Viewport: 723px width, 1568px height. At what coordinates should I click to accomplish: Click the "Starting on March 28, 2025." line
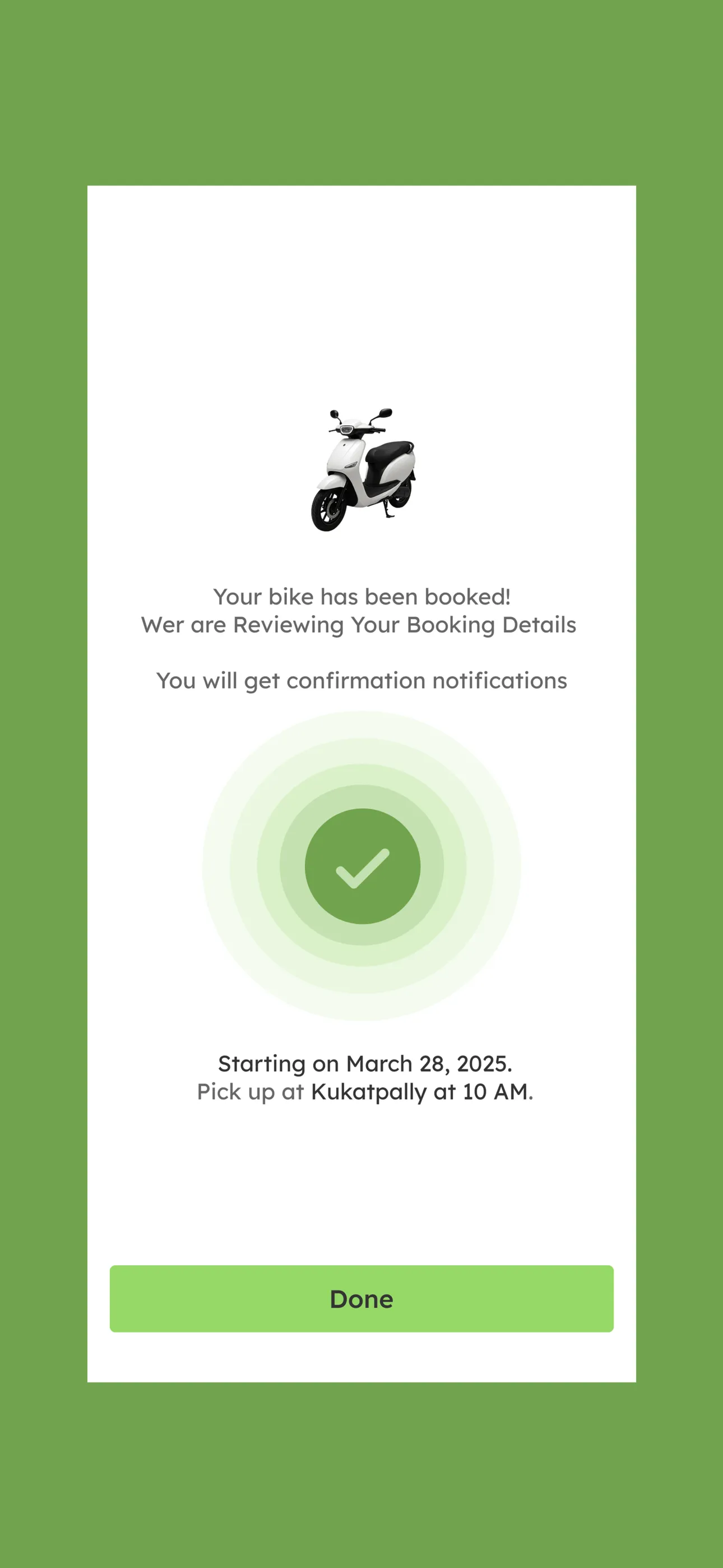coord(365,1063)
